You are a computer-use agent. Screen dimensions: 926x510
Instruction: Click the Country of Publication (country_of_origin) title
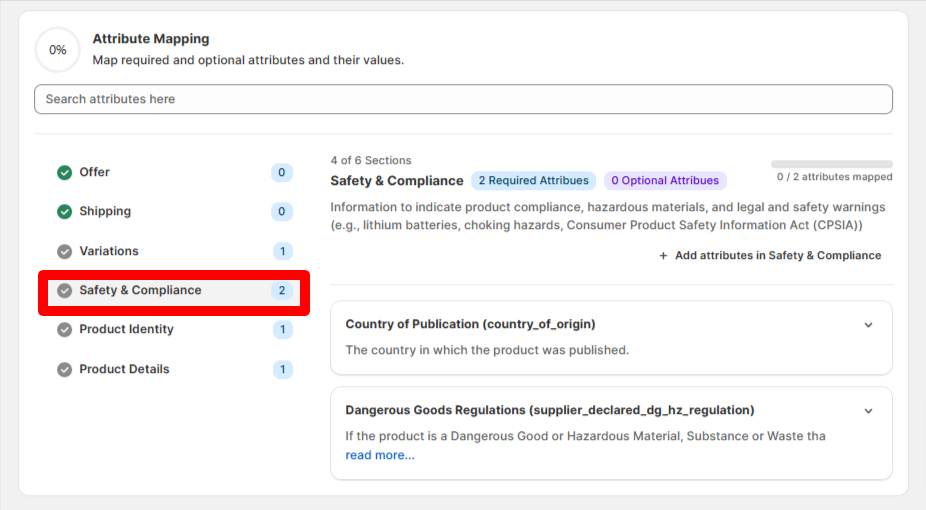[x=470, y=324]
